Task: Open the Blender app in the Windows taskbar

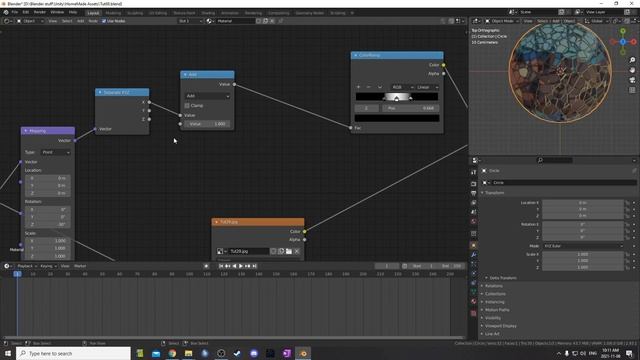Action: pyautogui.click(x=303, y=353)
